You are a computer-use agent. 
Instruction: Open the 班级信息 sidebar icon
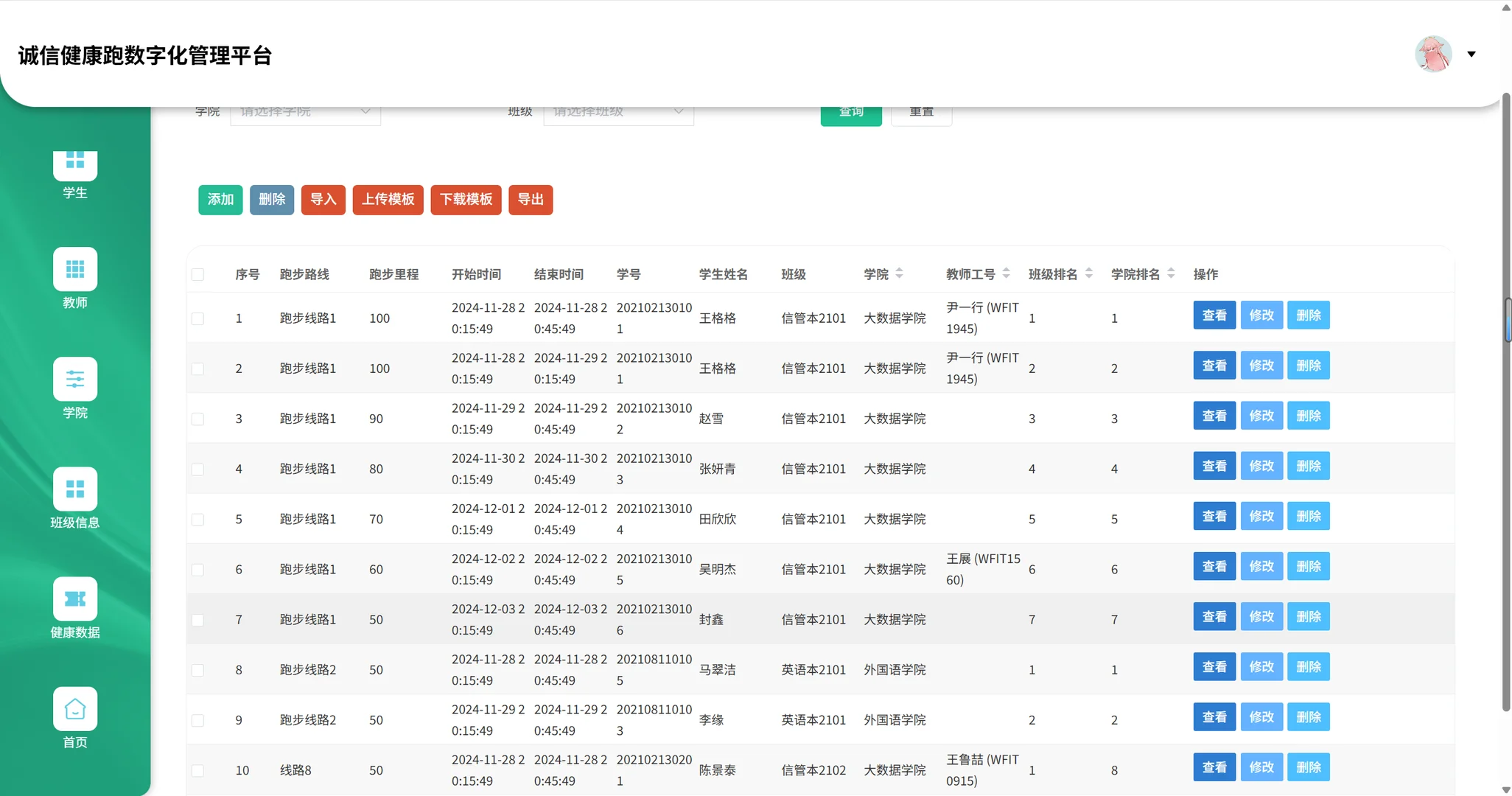click(74, 489)
